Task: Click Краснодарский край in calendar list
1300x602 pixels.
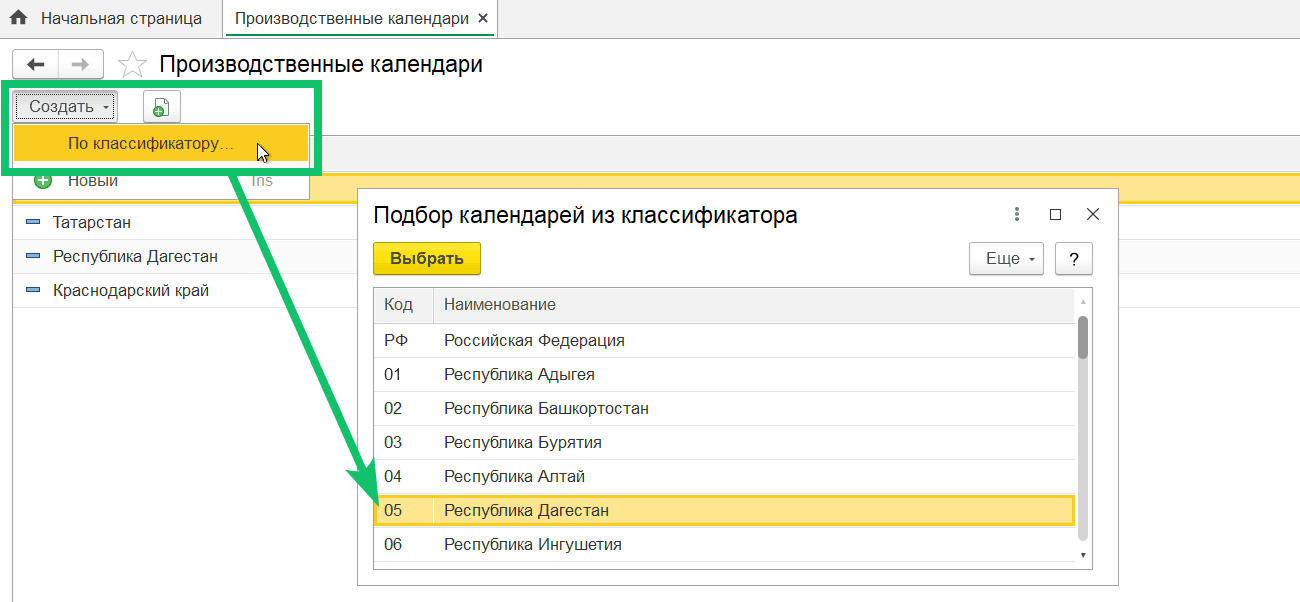Action: [x=131, y=290]
